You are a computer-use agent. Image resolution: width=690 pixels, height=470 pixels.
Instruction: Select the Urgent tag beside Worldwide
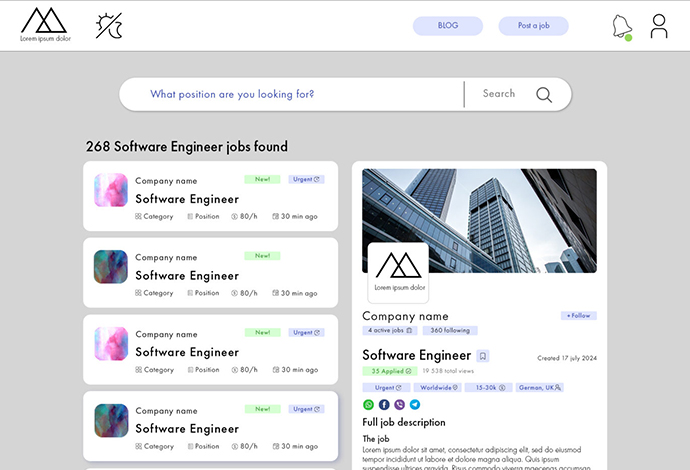tap(386, 388)
